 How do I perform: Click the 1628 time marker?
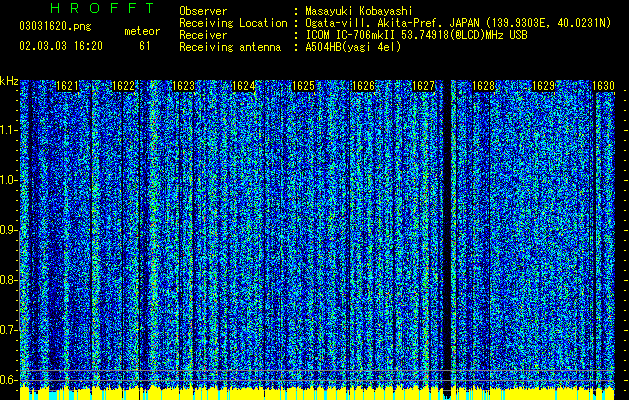pyautogui.click(x=484, y=86)
